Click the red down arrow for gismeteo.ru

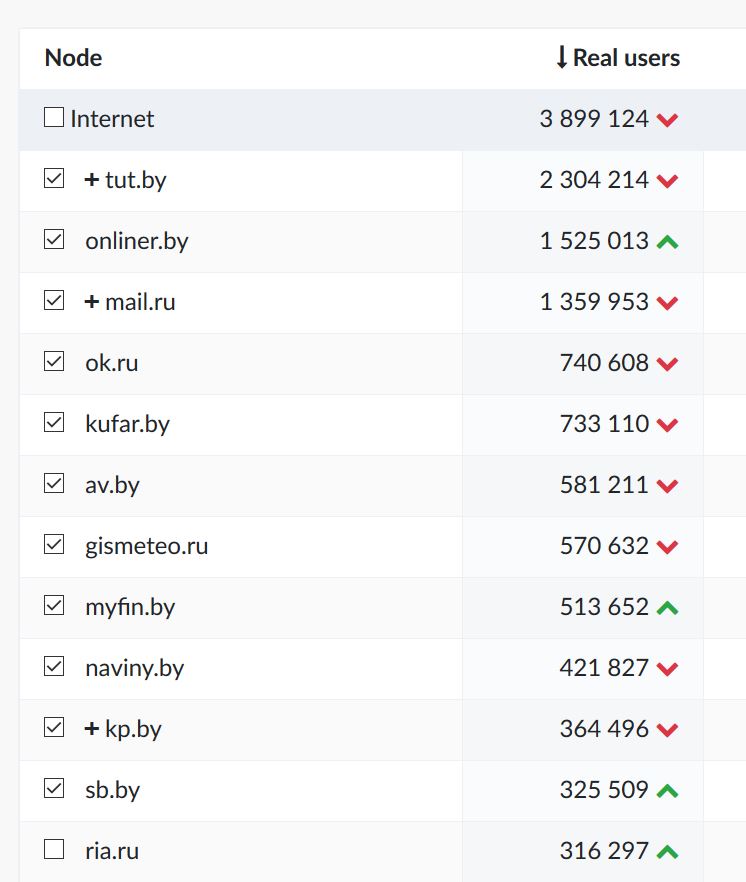(668, 547)
